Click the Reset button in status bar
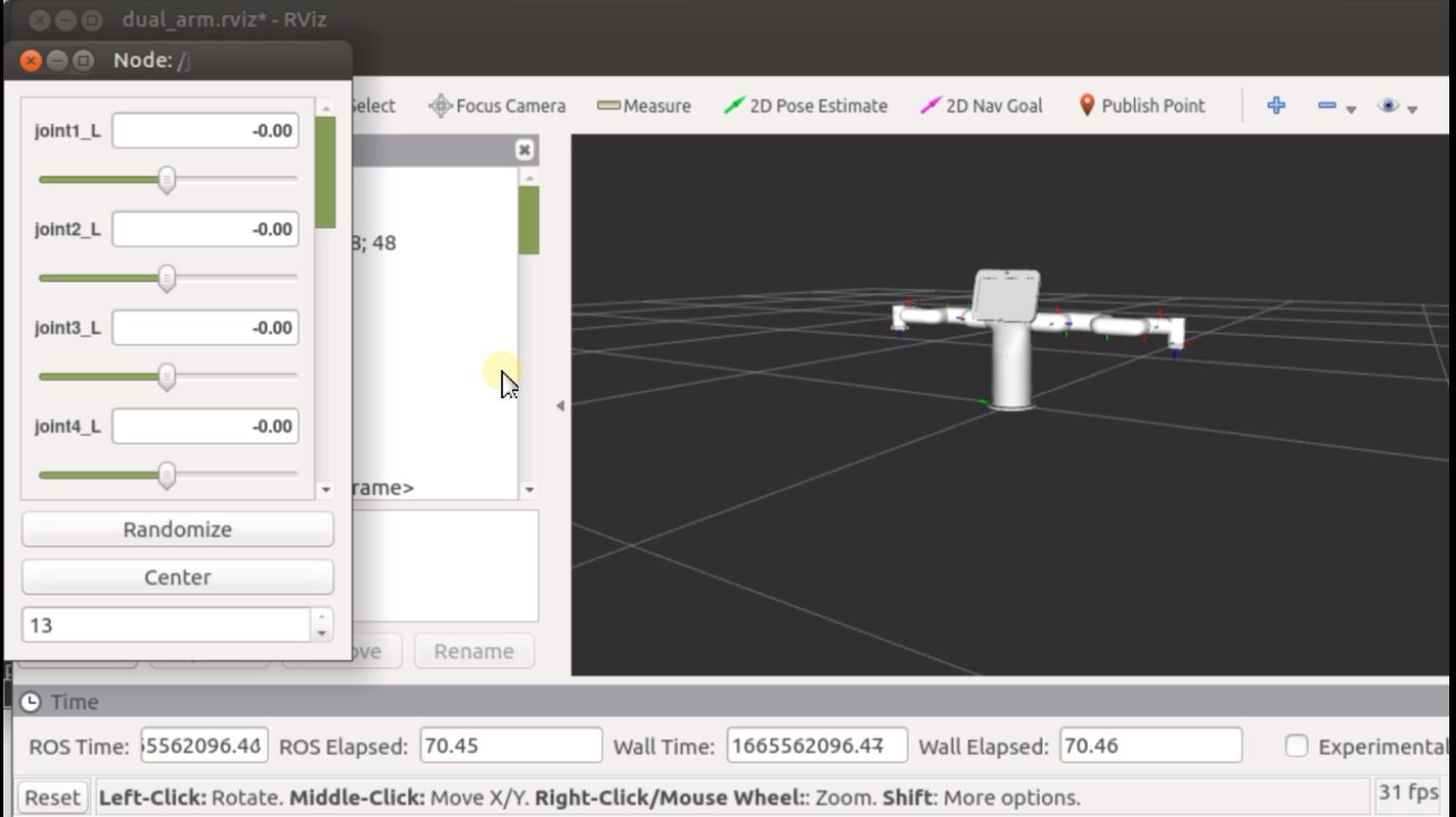This screenshot has width=1456, height=817. pyautogui.click(x=52, y=797)
